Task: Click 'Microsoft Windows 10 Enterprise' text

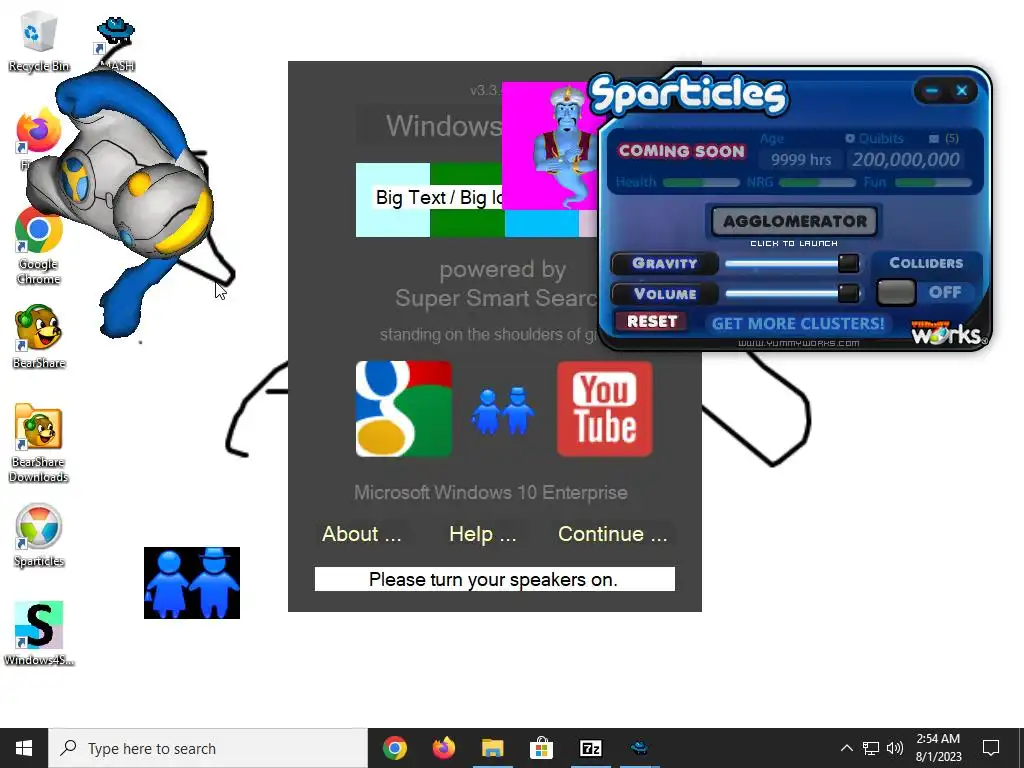Action: pyautogui.click(x=490, y=492)
